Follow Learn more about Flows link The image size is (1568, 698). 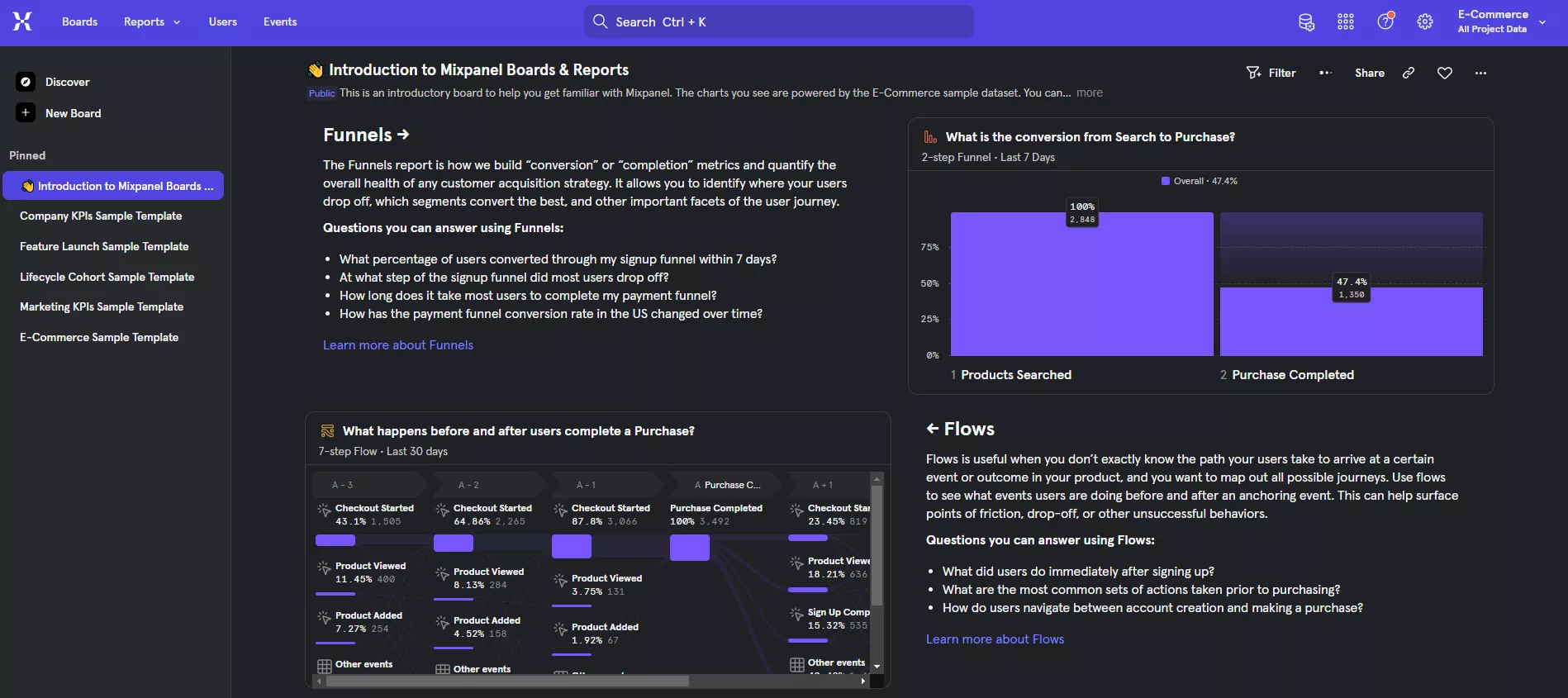click(995, 639)
